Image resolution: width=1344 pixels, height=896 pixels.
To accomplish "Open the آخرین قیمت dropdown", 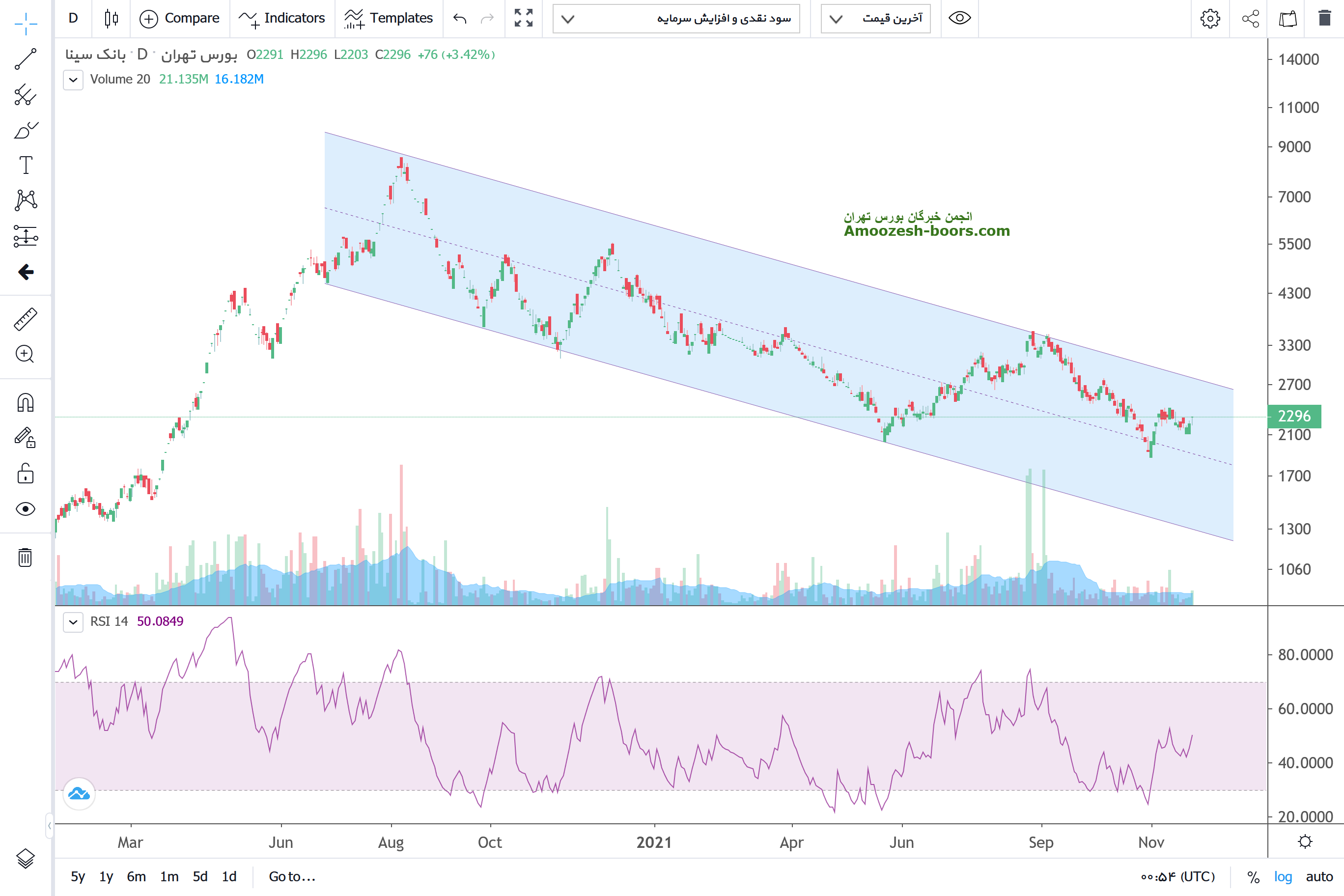I will coord(875,19).
